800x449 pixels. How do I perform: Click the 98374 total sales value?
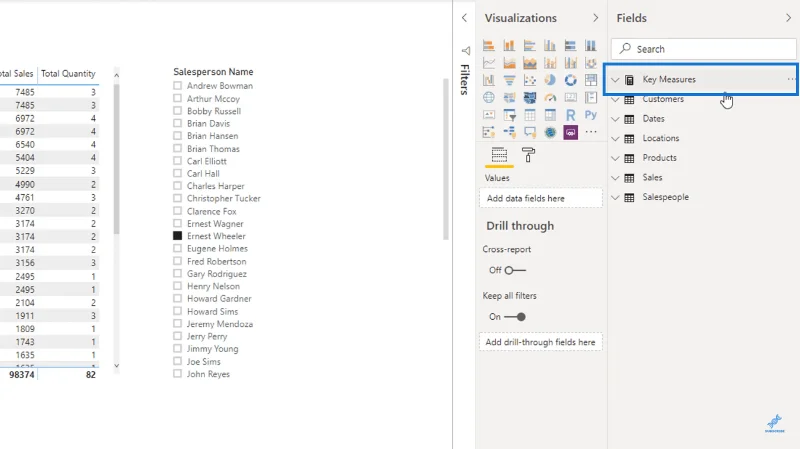[x=22, y=375]
